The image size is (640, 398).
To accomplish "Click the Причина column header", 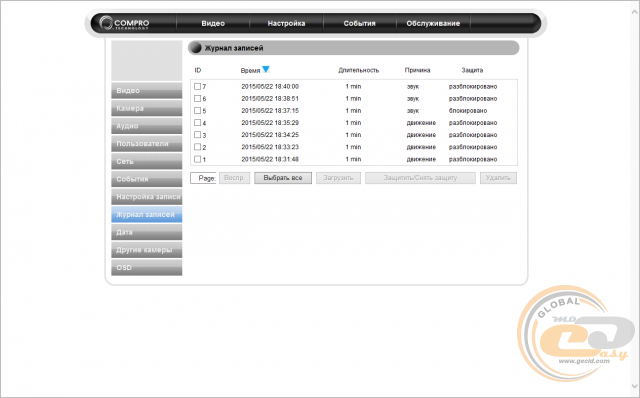I will tap(417, 70).
